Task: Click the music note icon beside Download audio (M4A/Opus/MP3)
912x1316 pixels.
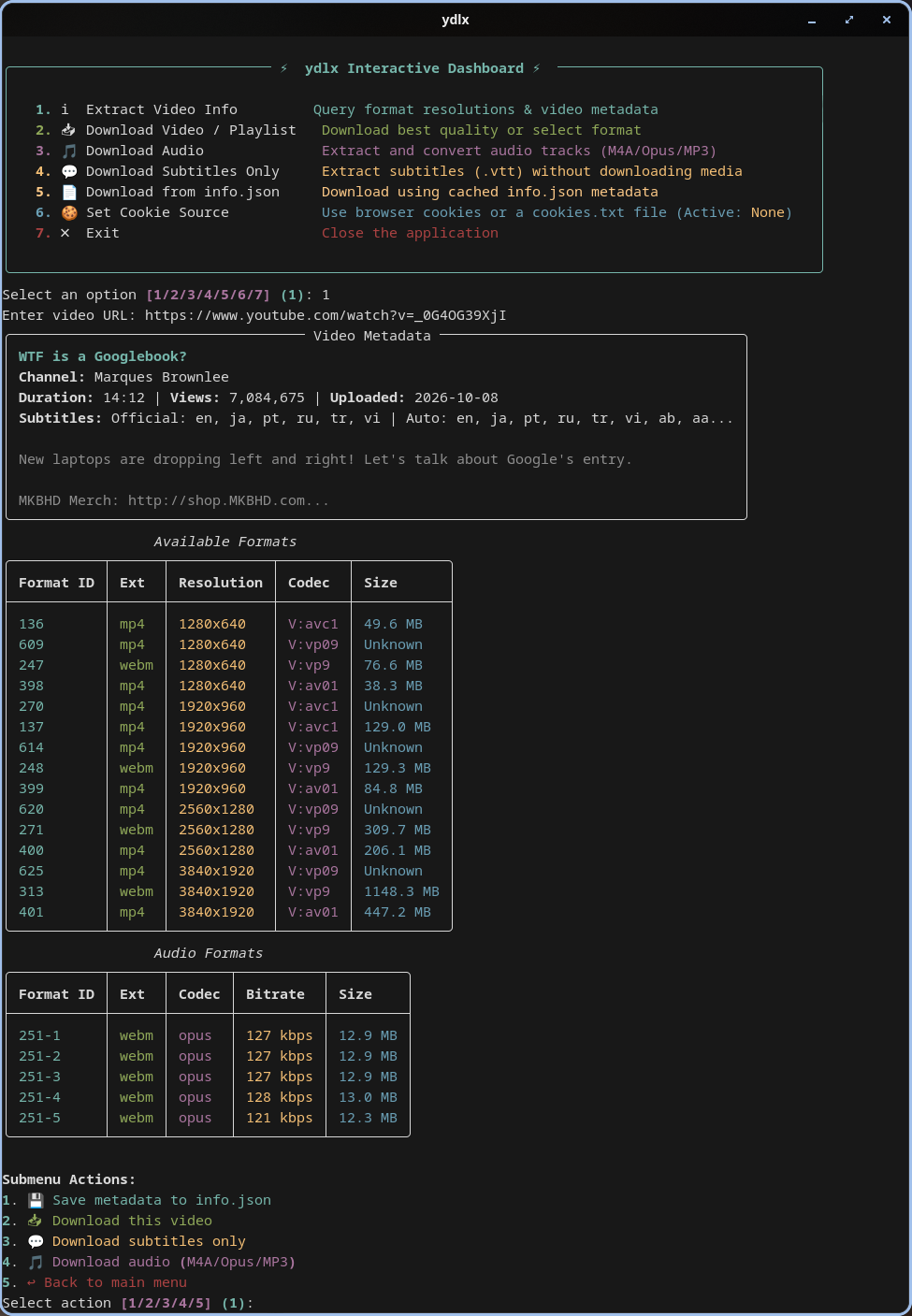Action: [36, 1262]
